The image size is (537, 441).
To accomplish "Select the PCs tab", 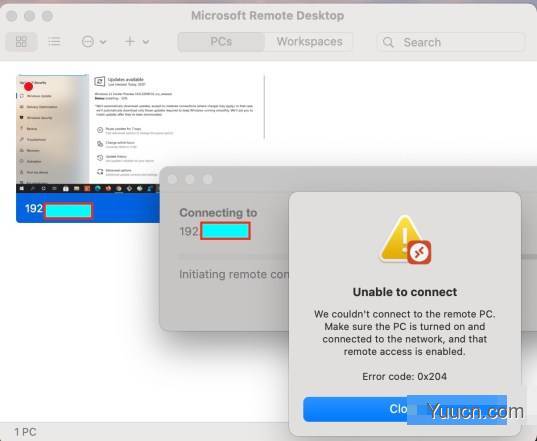I will [221, 42].
